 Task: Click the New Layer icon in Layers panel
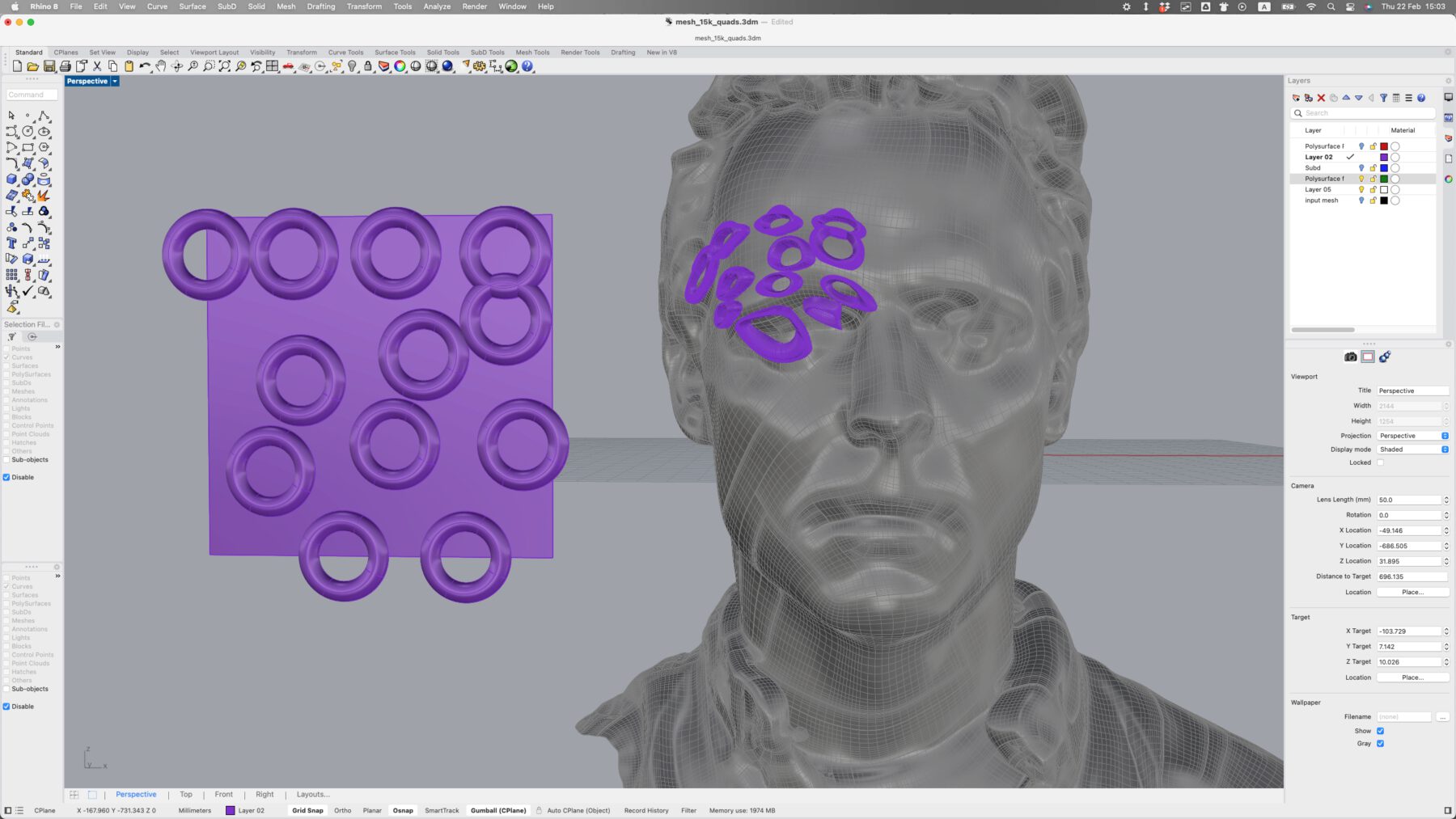(1296, 98)
